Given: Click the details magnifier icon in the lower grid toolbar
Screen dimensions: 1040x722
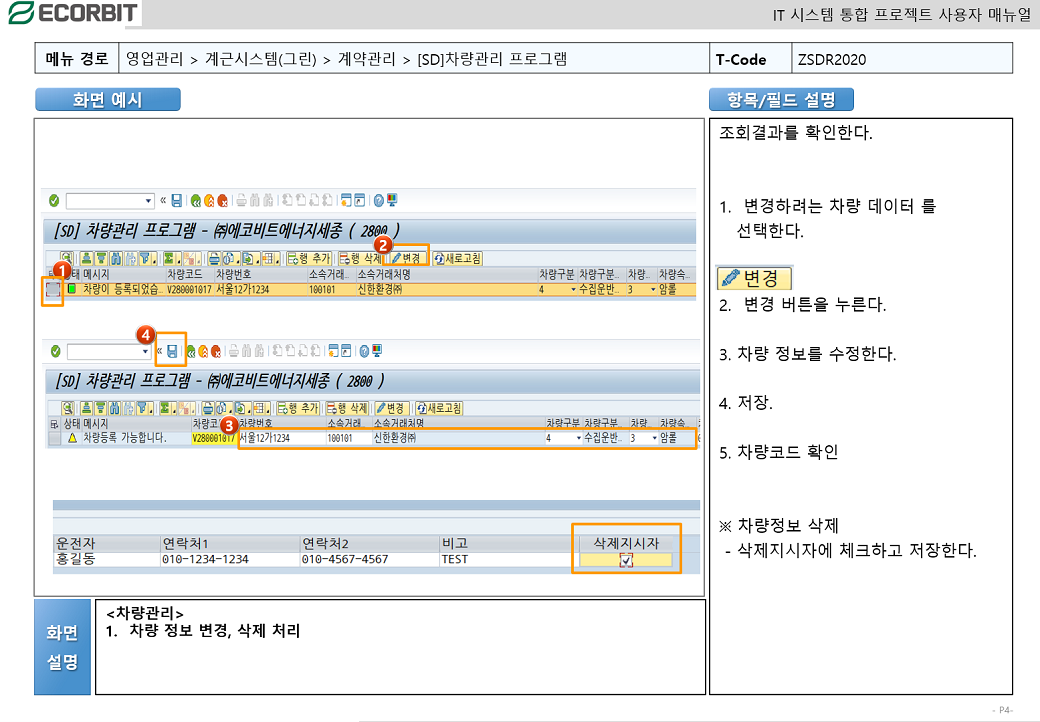Looking at the screenshot, I should 67,409.
